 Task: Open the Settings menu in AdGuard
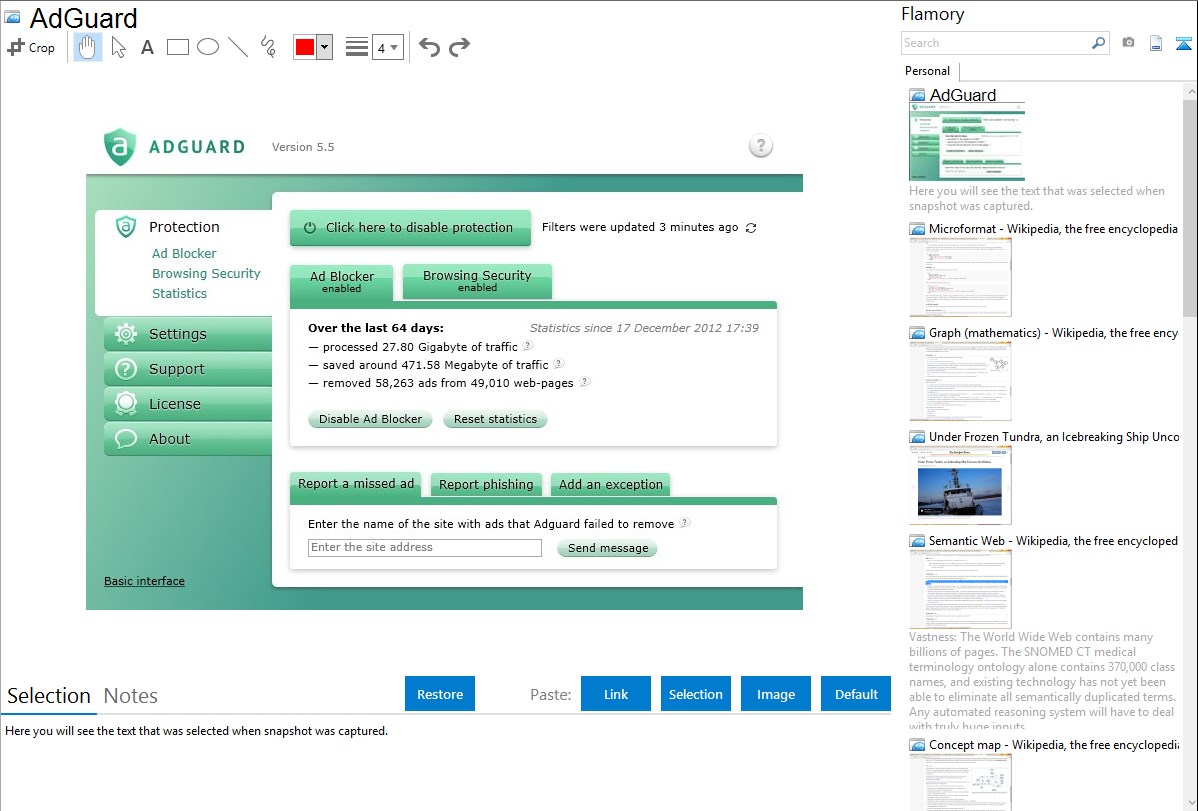188,334
